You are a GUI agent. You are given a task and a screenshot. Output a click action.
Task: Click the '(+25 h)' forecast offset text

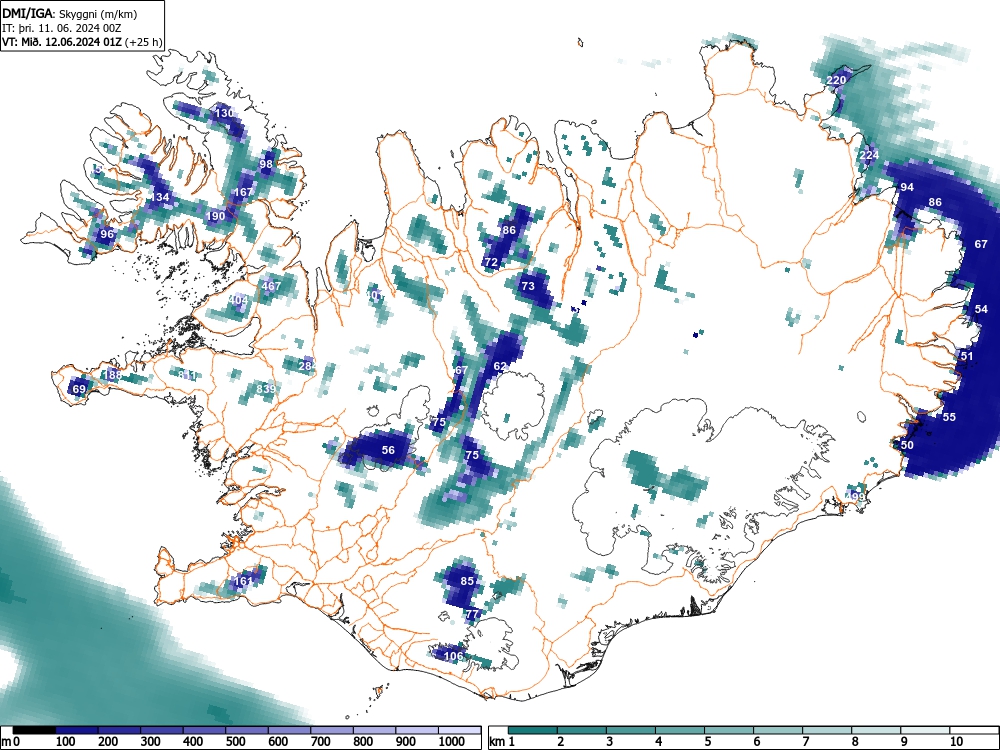144,43
